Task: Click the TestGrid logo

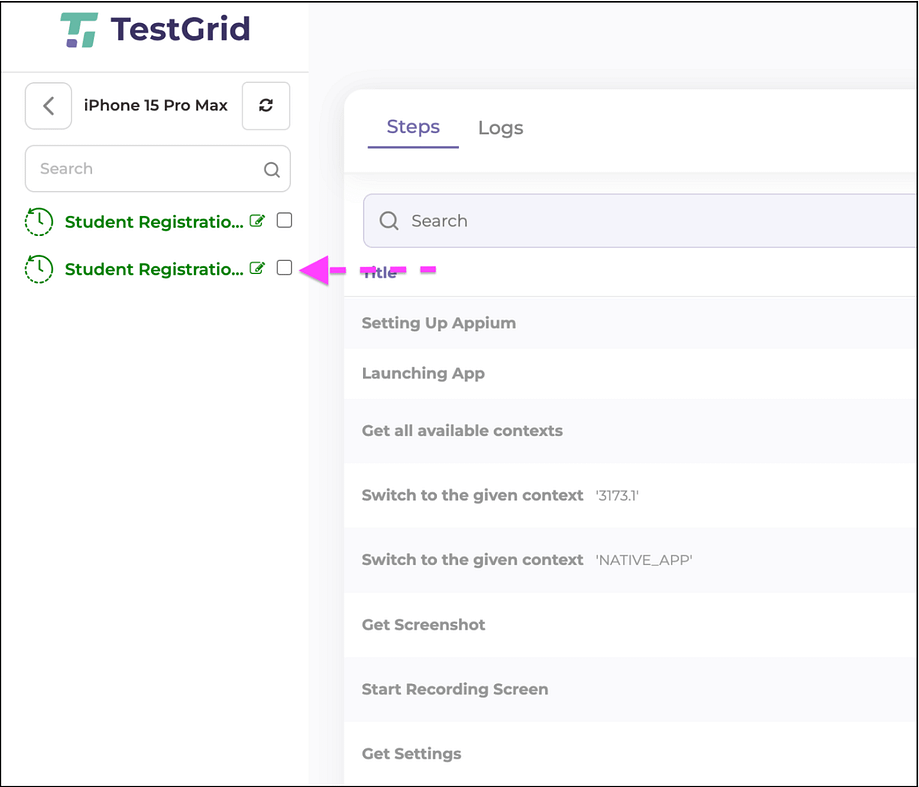Action: click(155, 29)
